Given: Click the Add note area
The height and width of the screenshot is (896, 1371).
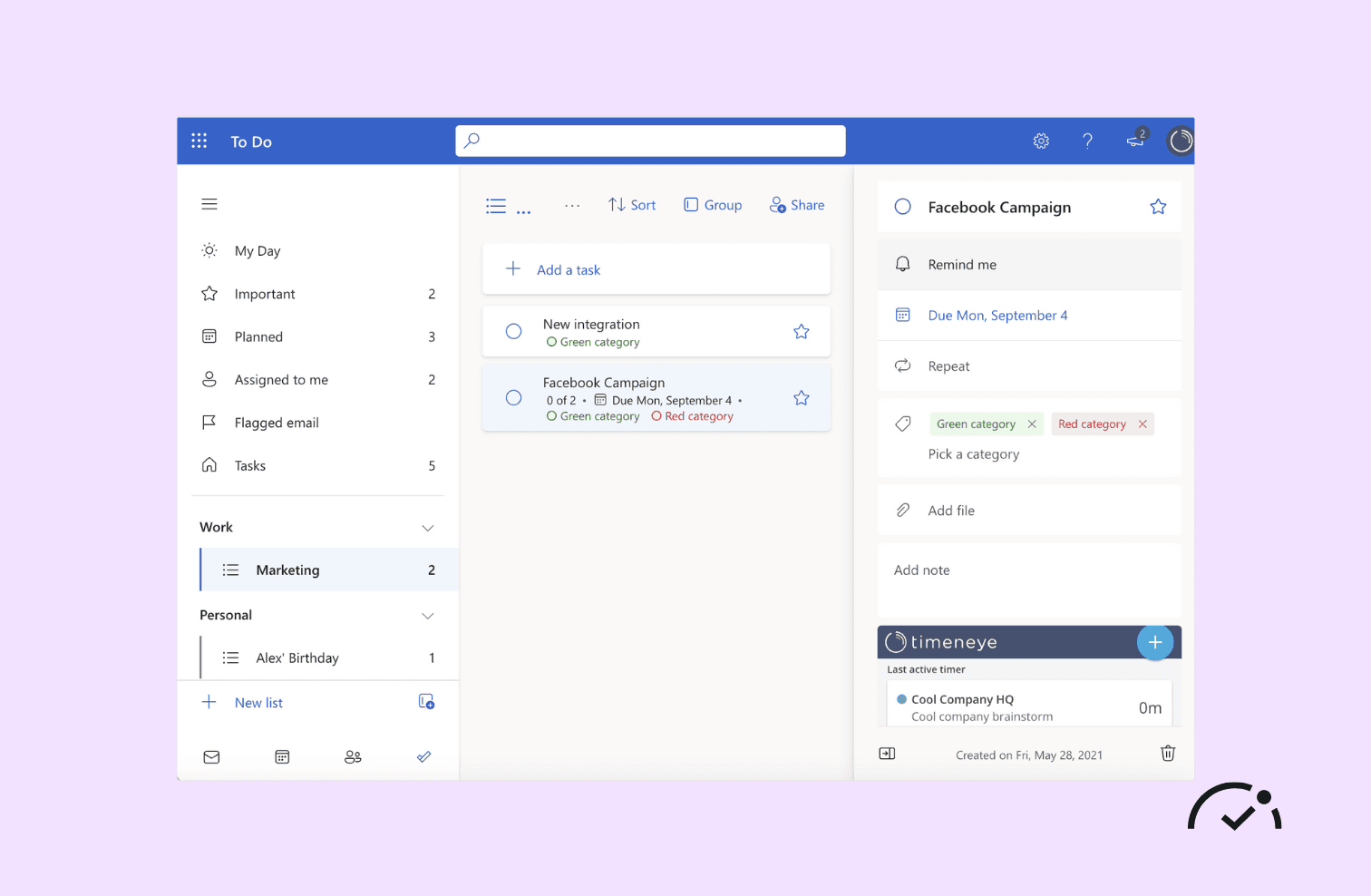Looking at the screenshot, I should click(x=1029, y=580).
